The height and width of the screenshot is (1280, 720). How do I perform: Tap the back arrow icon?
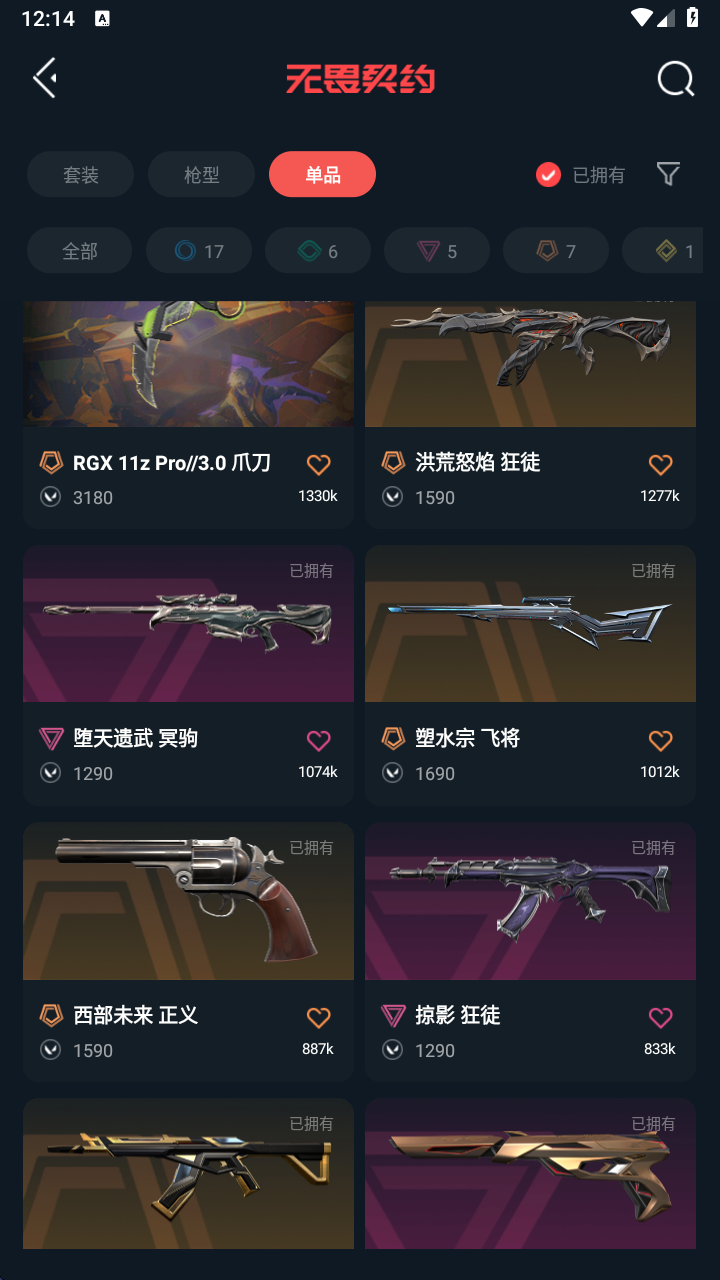click(45, 78)
